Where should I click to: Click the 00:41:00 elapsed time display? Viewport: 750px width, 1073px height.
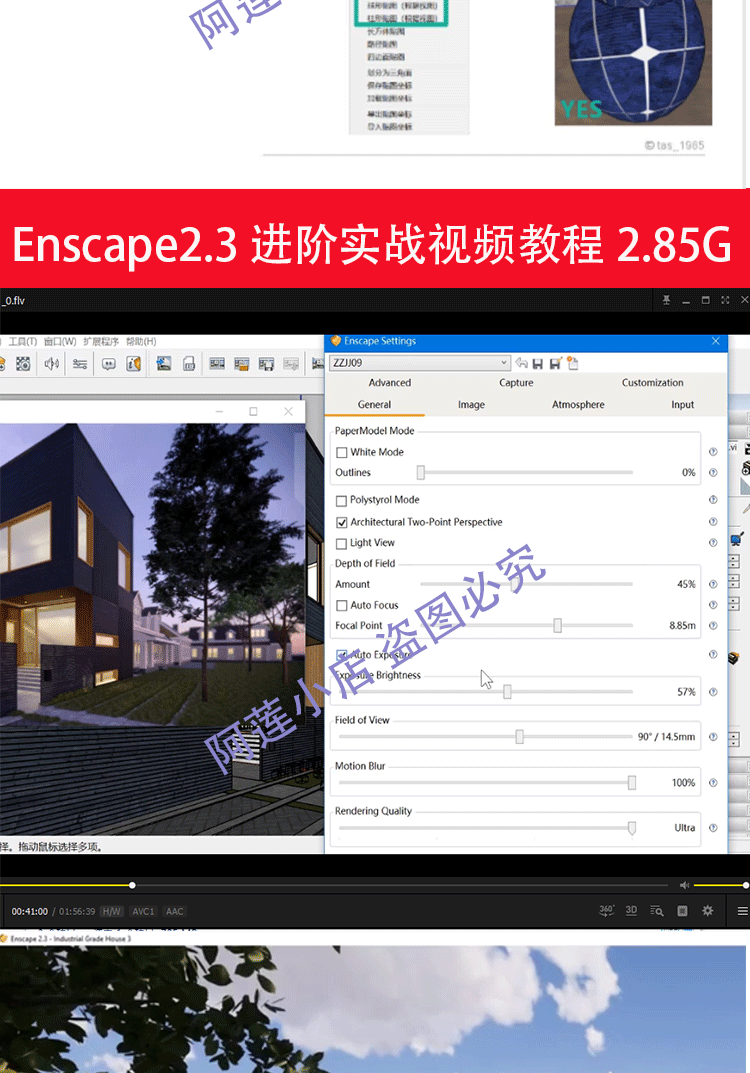pos(29,911)
